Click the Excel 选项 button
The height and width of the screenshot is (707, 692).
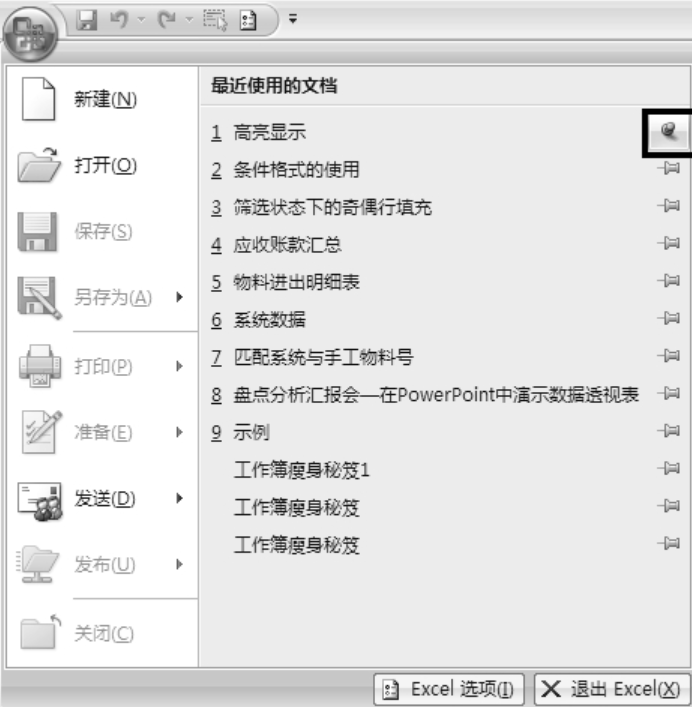click(x=449, y=689)
